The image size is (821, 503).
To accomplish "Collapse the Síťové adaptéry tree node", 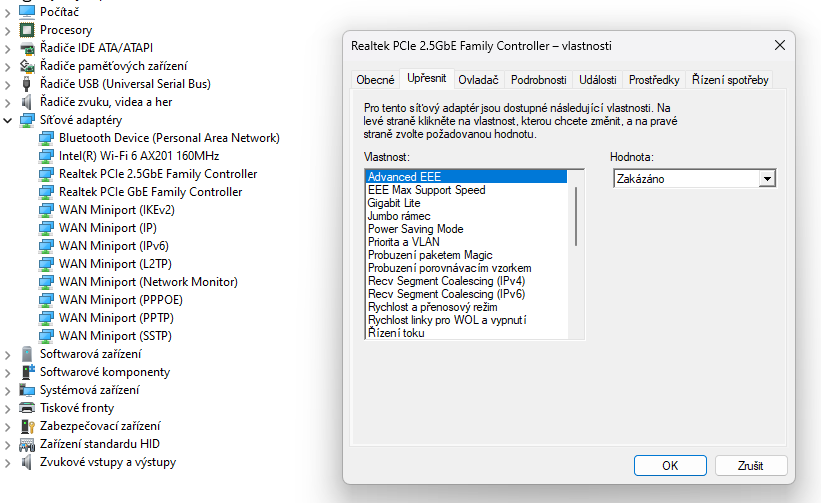I will [x=9, y=120].
